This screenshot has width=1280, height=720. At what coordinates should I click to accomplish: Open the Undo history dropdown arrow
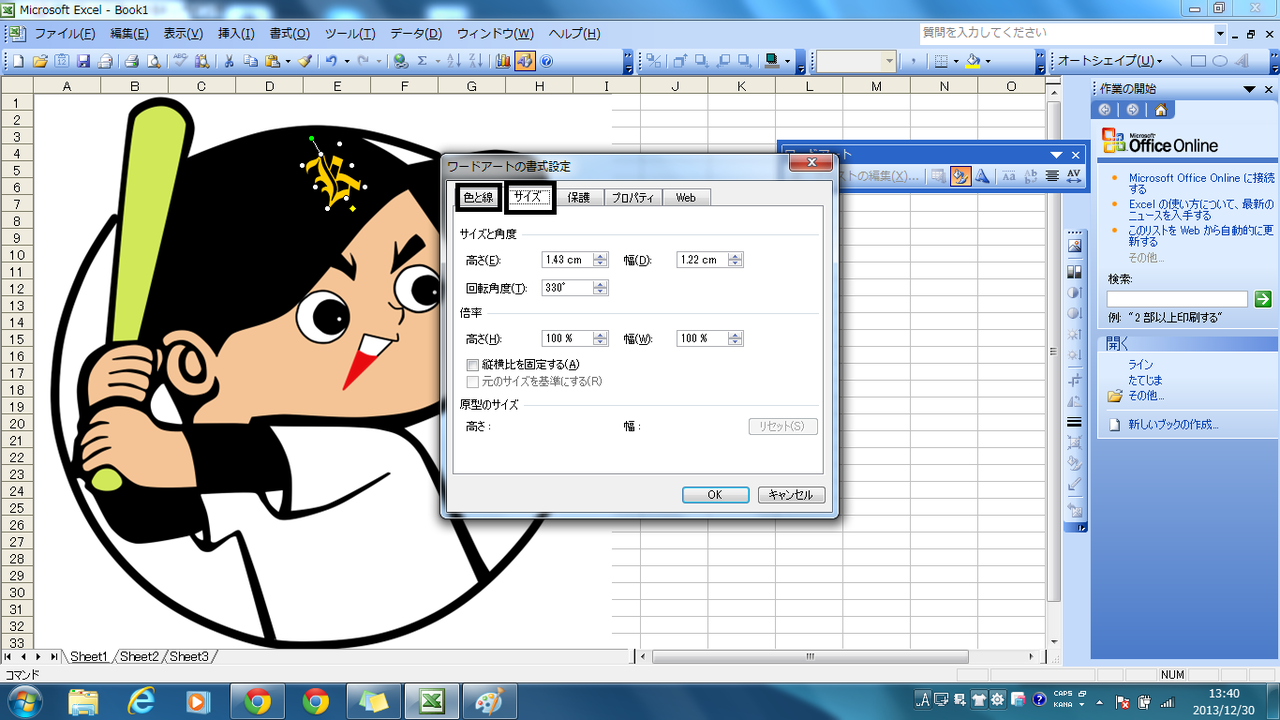click(x=346, y=61)
